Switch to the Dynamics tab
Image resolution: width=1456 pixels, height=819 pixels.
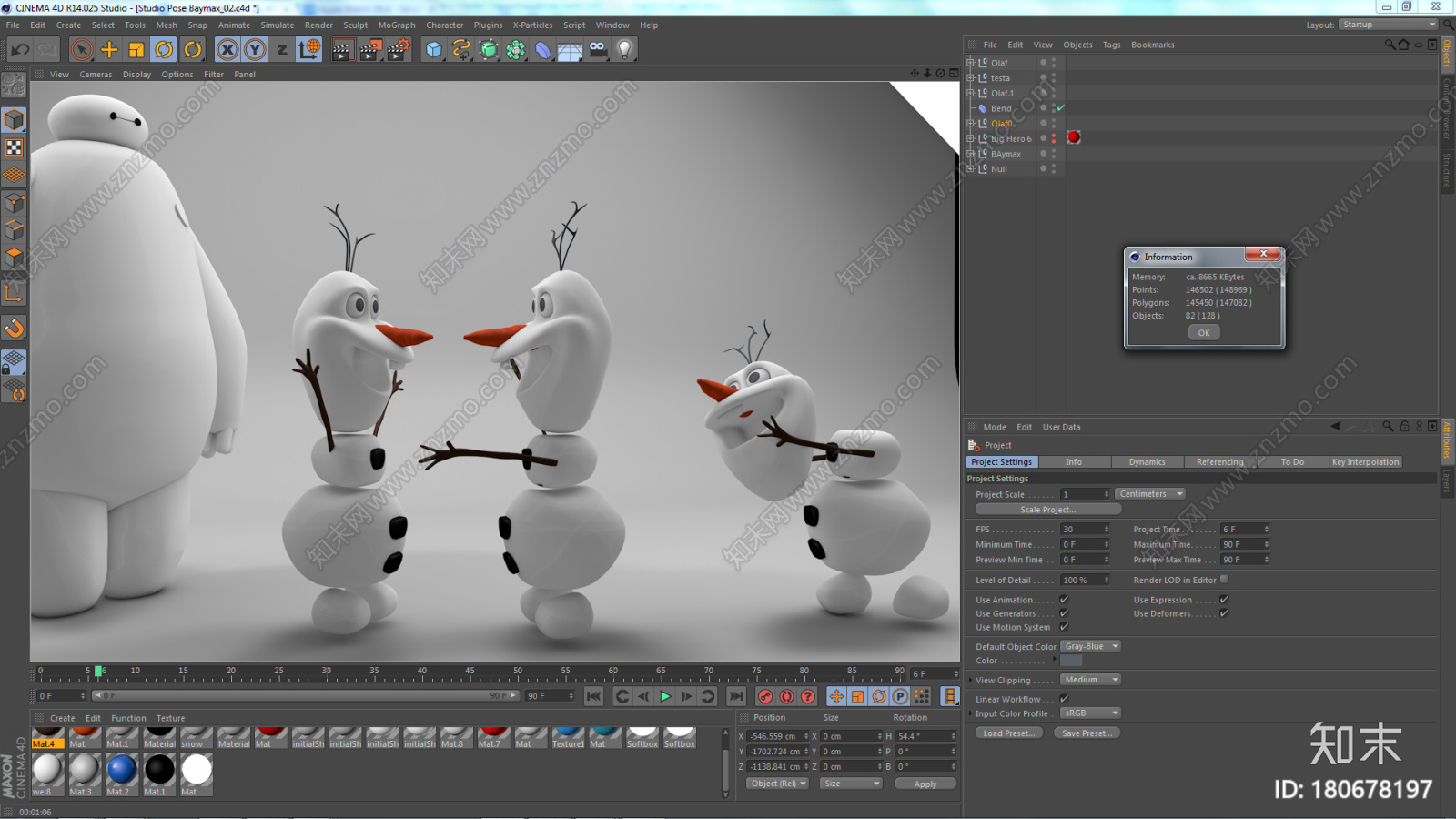tap(1147, 461)
